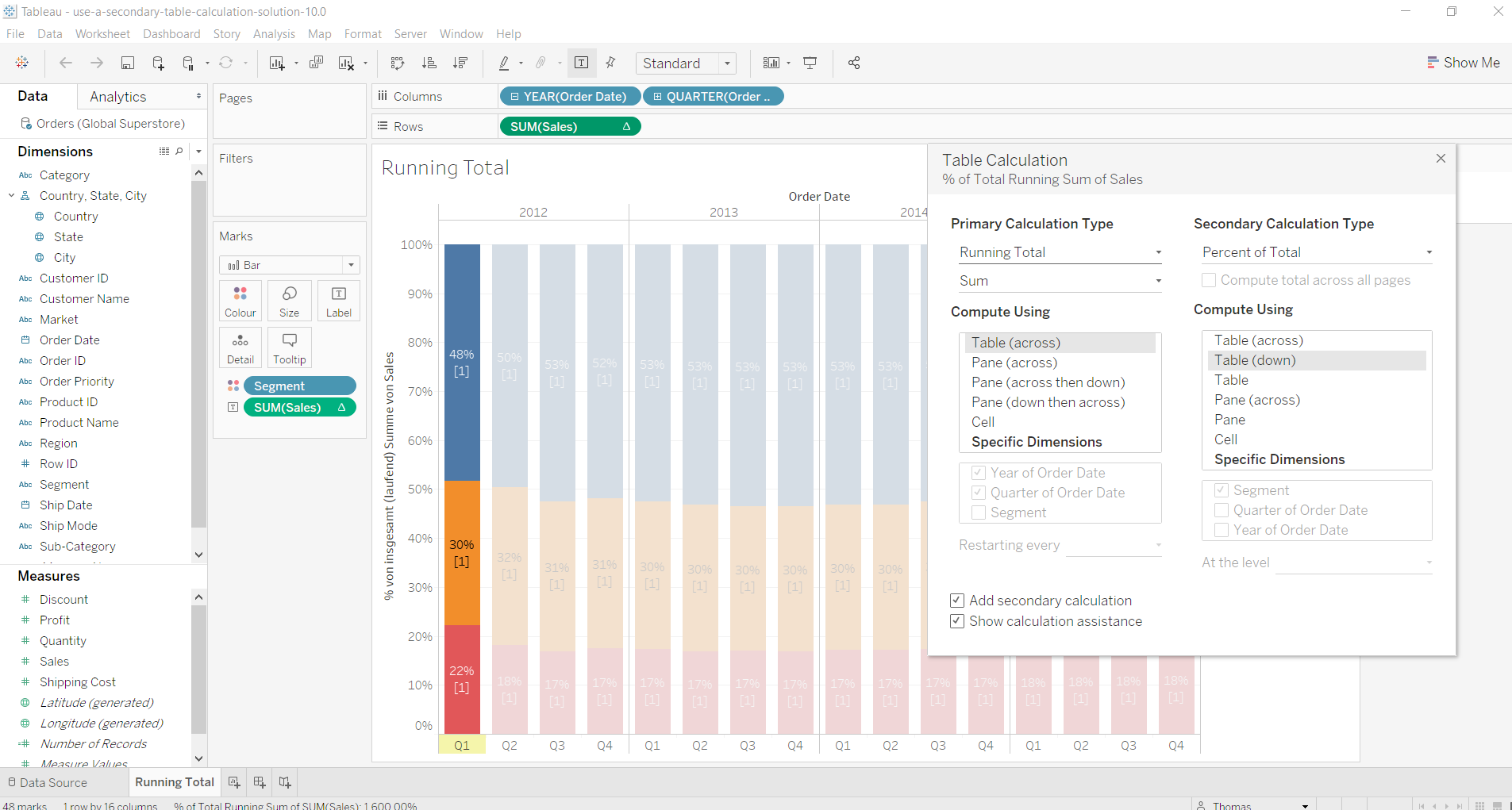Switch to the Analytics tab

(x=117, y=96)
